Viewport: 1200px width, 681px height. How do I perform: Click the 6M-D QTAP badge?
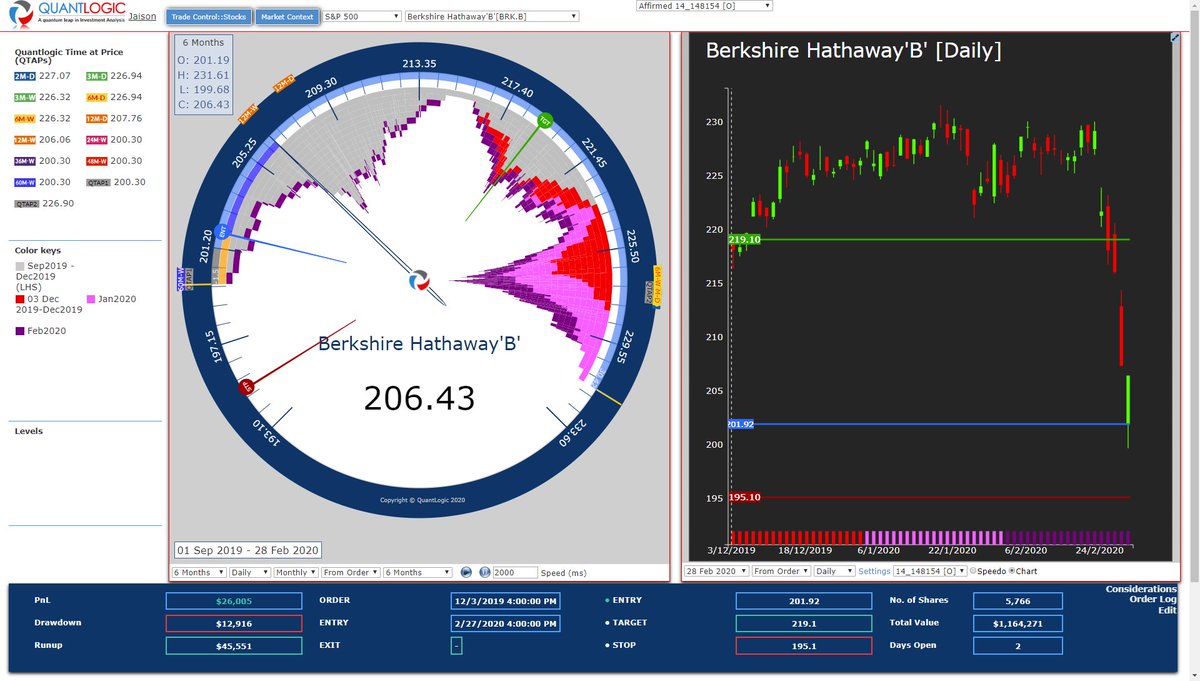click(x=97, y=97)
